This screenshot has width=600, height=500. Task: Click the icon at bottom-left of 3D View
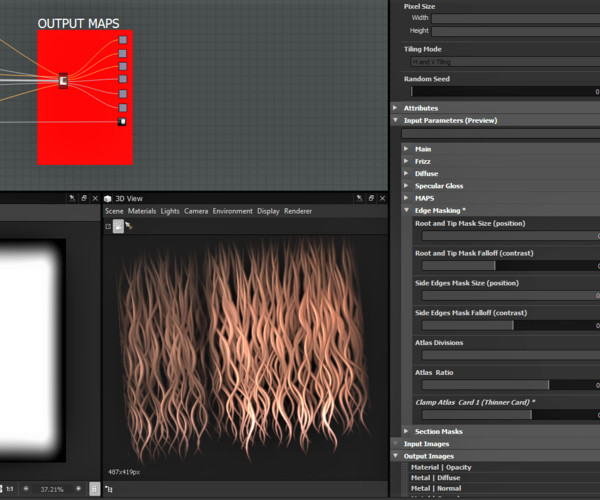tap(109, 489)
